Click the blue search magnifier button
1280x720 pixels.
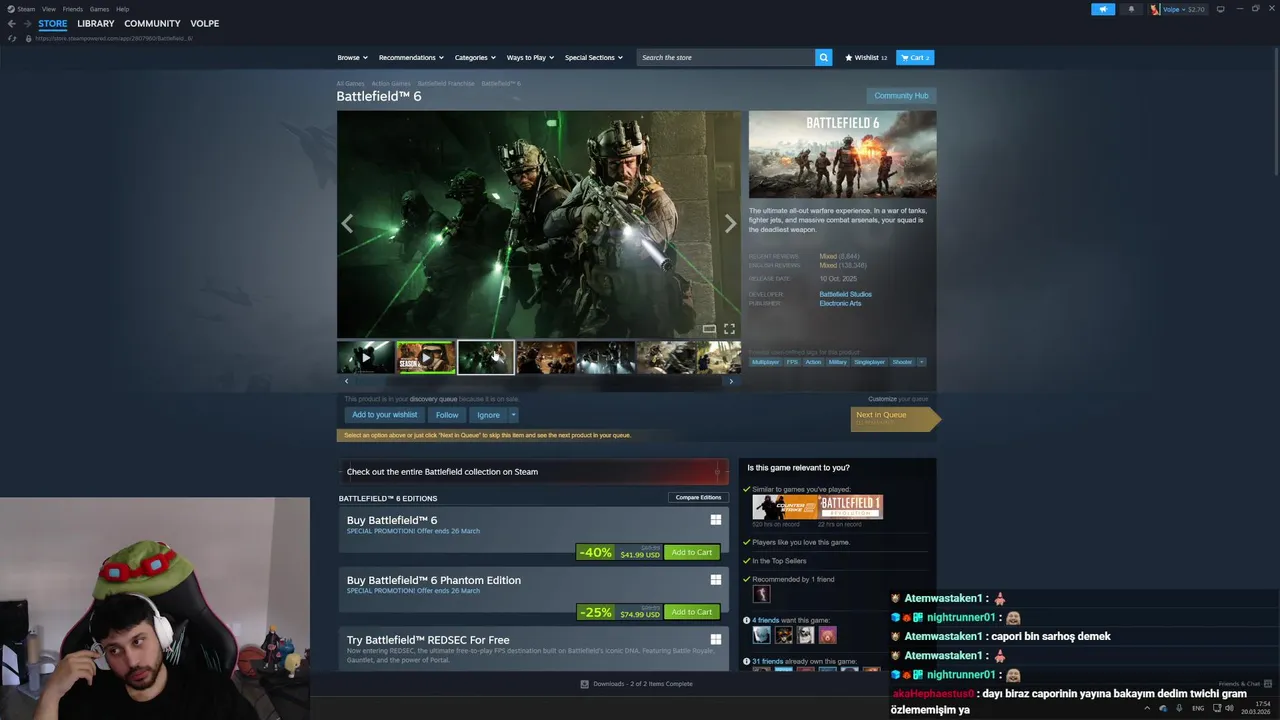click(x=823, y=57)
